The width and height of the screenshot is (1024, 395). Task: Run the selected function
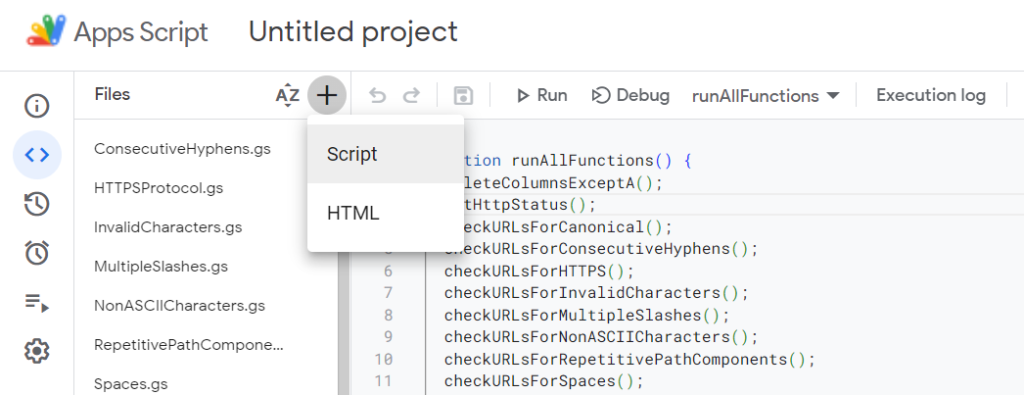click(x=541, y=95)
